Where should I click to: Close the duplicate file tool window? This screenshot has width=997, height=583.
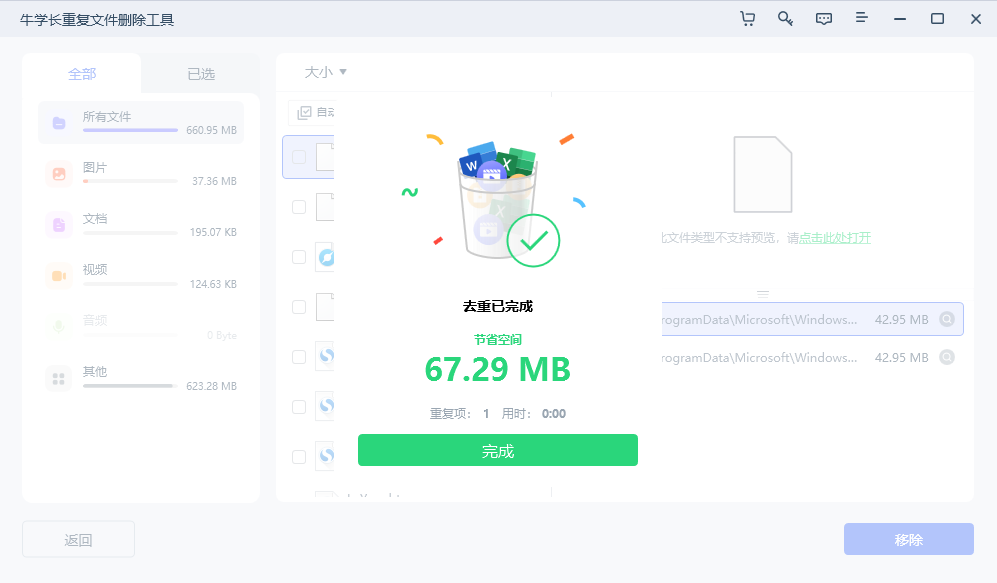point(976,19)
